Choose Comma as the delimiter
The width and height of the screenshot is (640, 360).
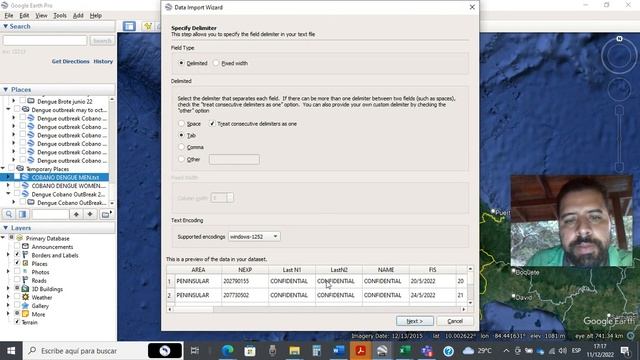pos(182,147)
